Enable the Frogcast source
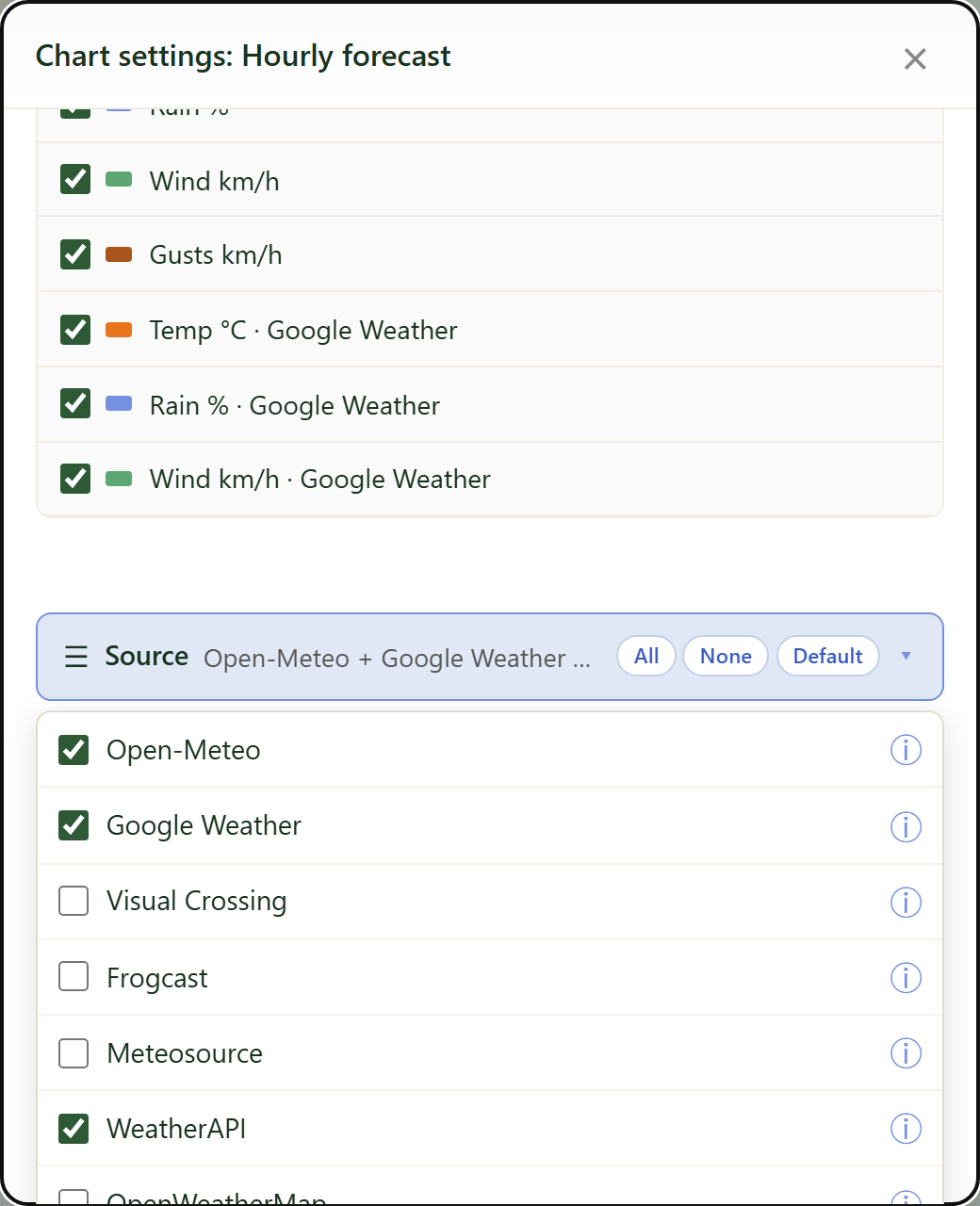The image size is (980, 1206). tap(73, 976)
